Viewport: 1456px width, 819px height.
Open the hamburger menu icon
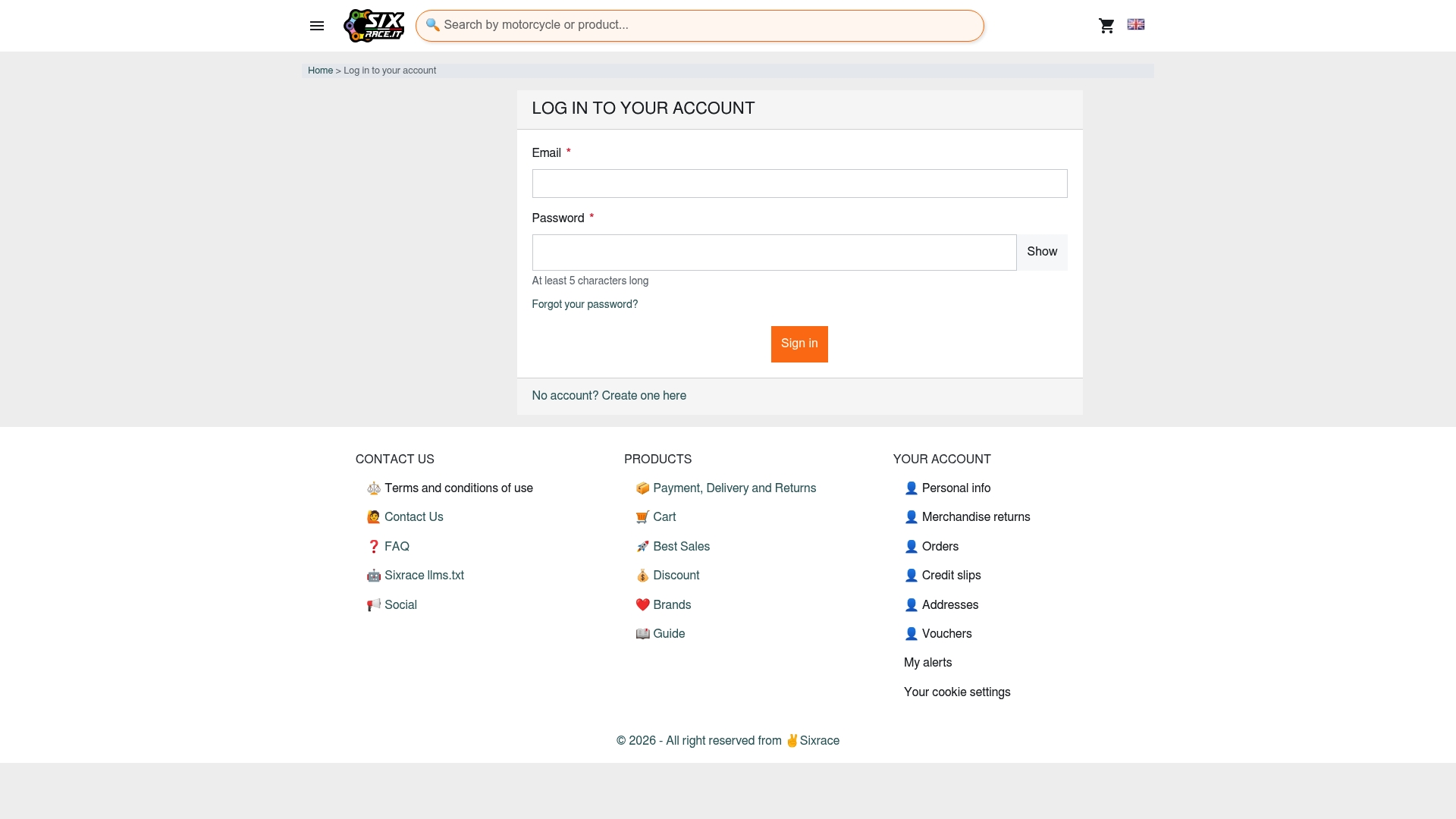click(317, 26)
